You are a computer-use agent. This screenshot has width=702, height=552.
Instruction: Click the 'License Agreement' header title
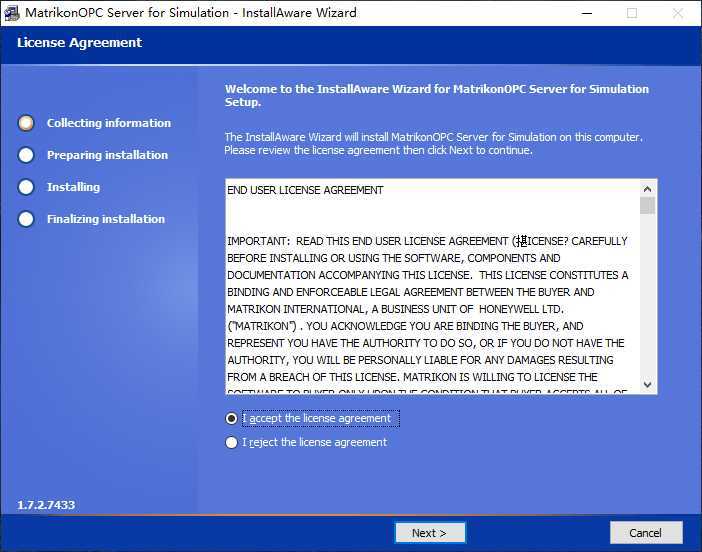click(79, 43)
